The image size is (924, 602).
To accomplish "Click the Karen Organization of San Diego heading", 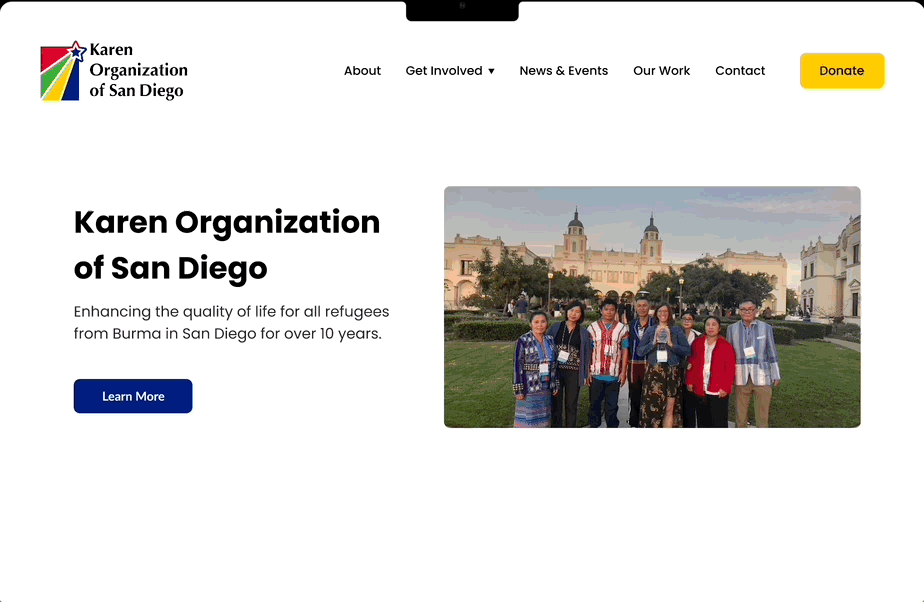I will pos(227,245).
